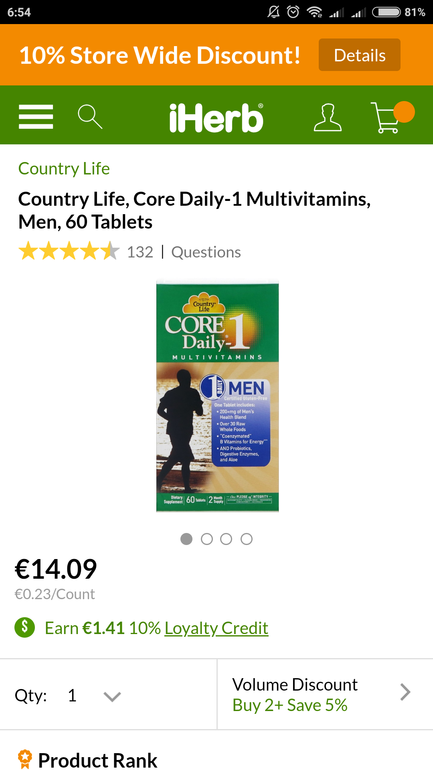Image resolution: width=433 pixels, height=770 pixels.
Task: Tap the search magnifier icon
Action: click(90, 117)
